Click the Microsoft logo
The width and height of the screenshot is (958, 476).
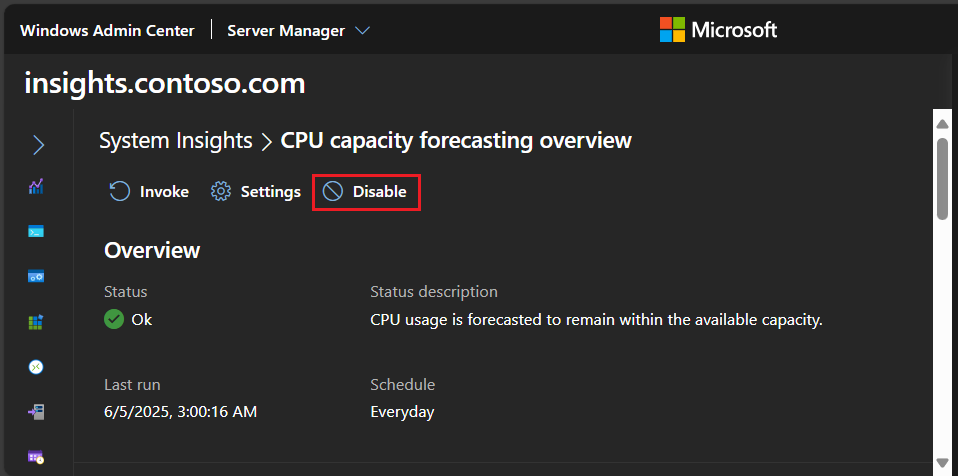tap(718, 29)
